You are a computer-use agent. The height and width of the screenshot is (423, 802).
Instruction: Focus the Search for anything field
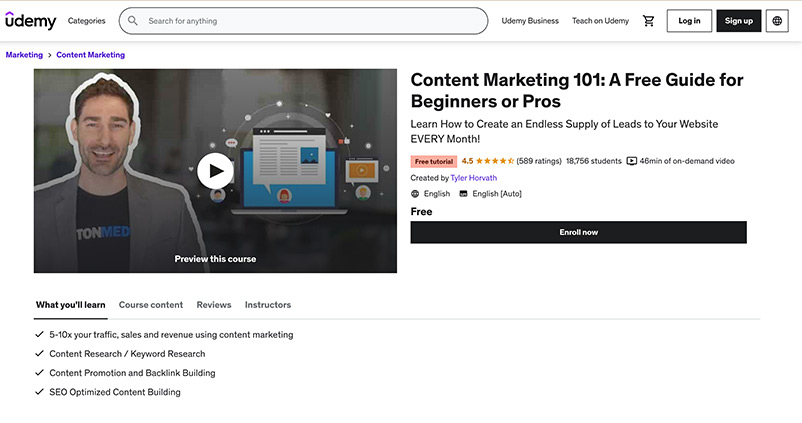point(310,21)
